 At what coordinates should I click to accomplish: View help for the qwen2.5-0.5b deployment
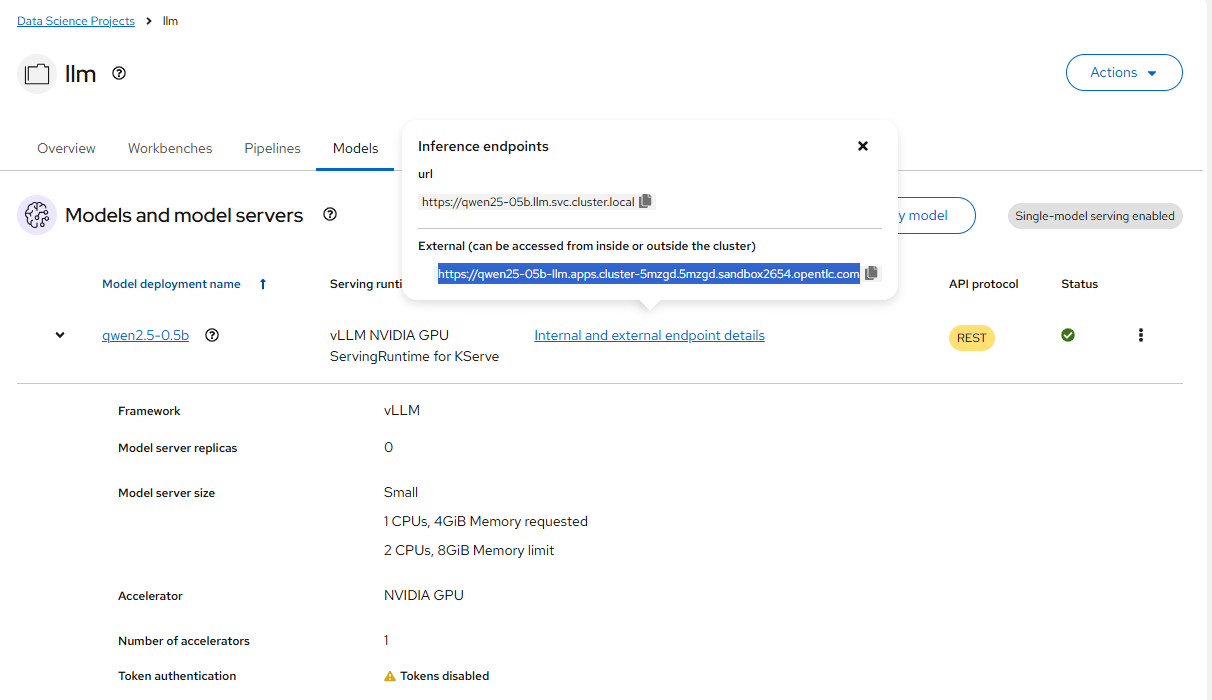click(x=212, y=335)
